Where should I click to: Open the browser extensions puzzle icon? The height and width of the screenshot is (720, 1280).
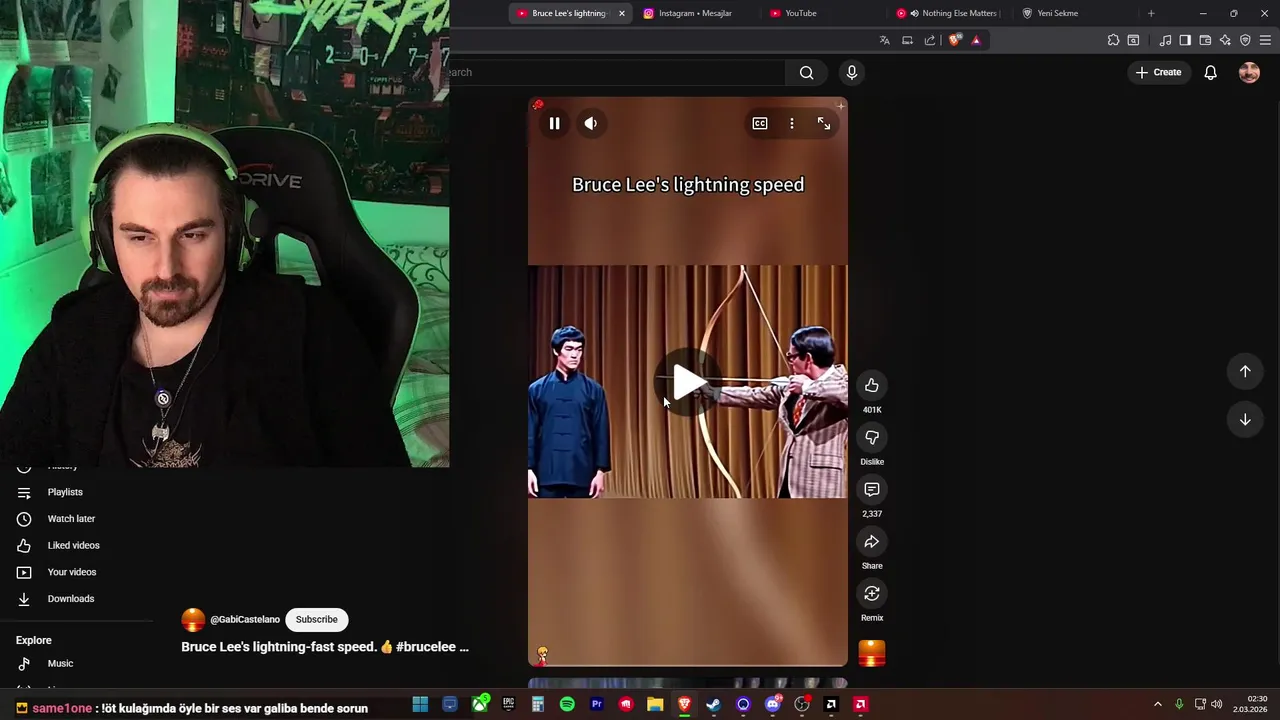point(1113,40)
